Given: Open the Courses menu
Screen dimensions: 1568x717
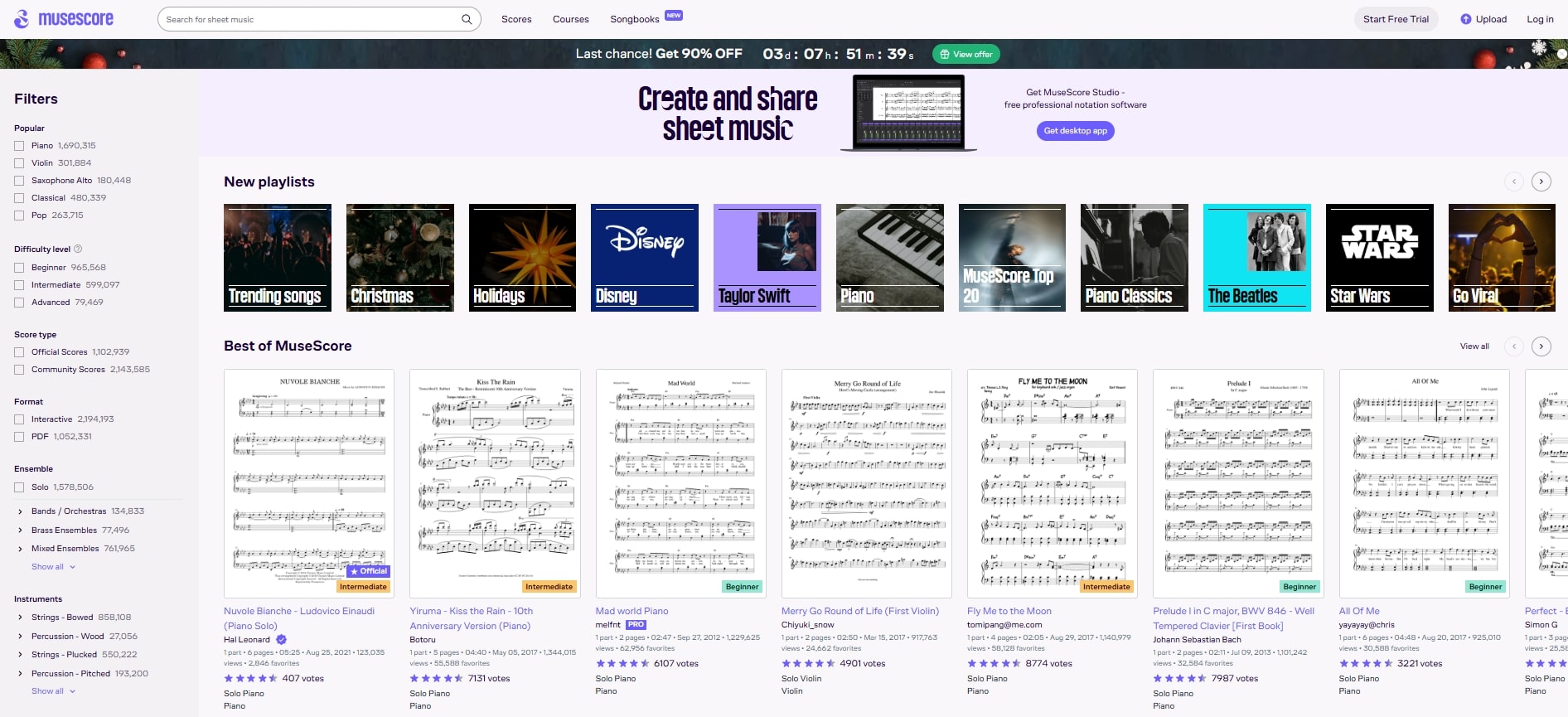Looking at the screenshot, I should (571, 19).
